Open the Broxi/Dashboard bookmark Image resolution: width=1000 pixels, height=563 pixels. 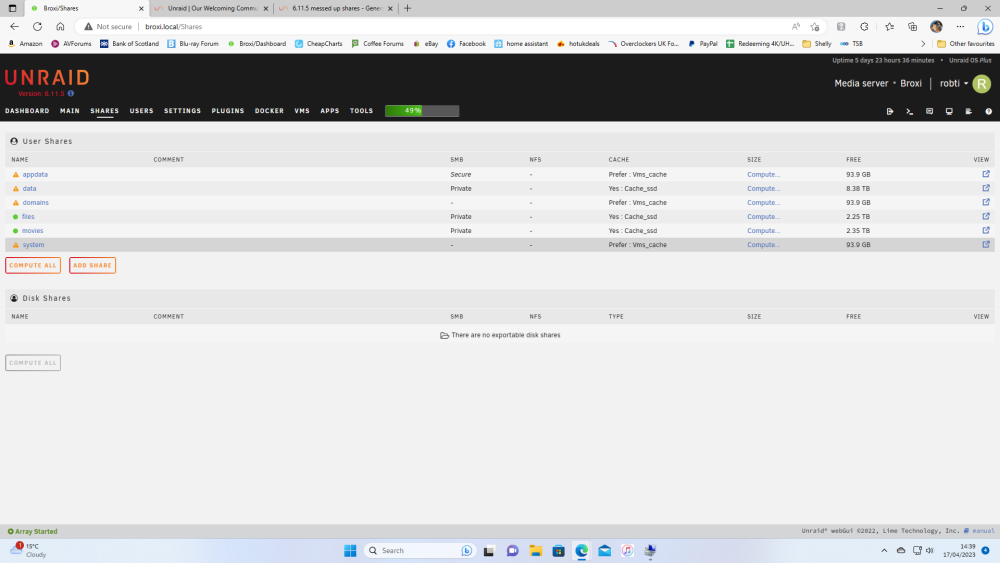(257, 44)
